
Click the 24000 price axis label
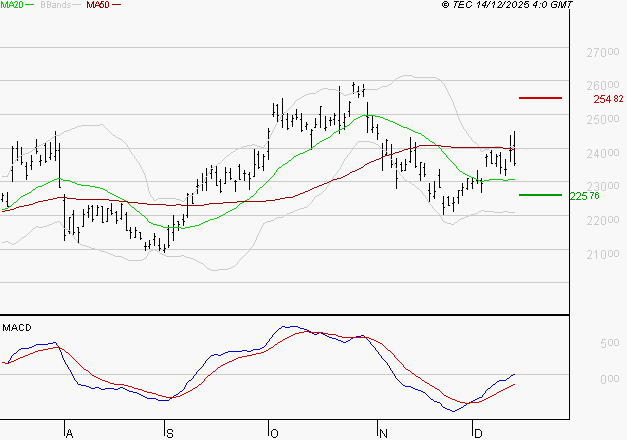click(x=603, y=153)
